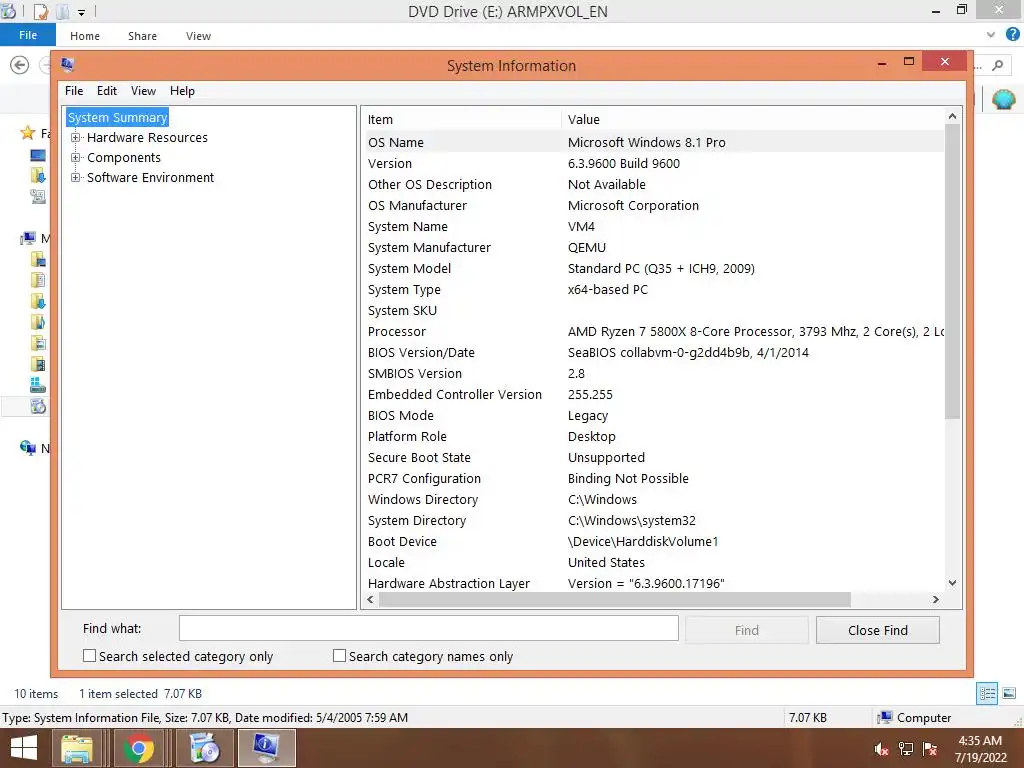This screenshot has width=1024, height=768.
Task: Switch Explorer to large icons view
Action: click(x=1009, y=693)
